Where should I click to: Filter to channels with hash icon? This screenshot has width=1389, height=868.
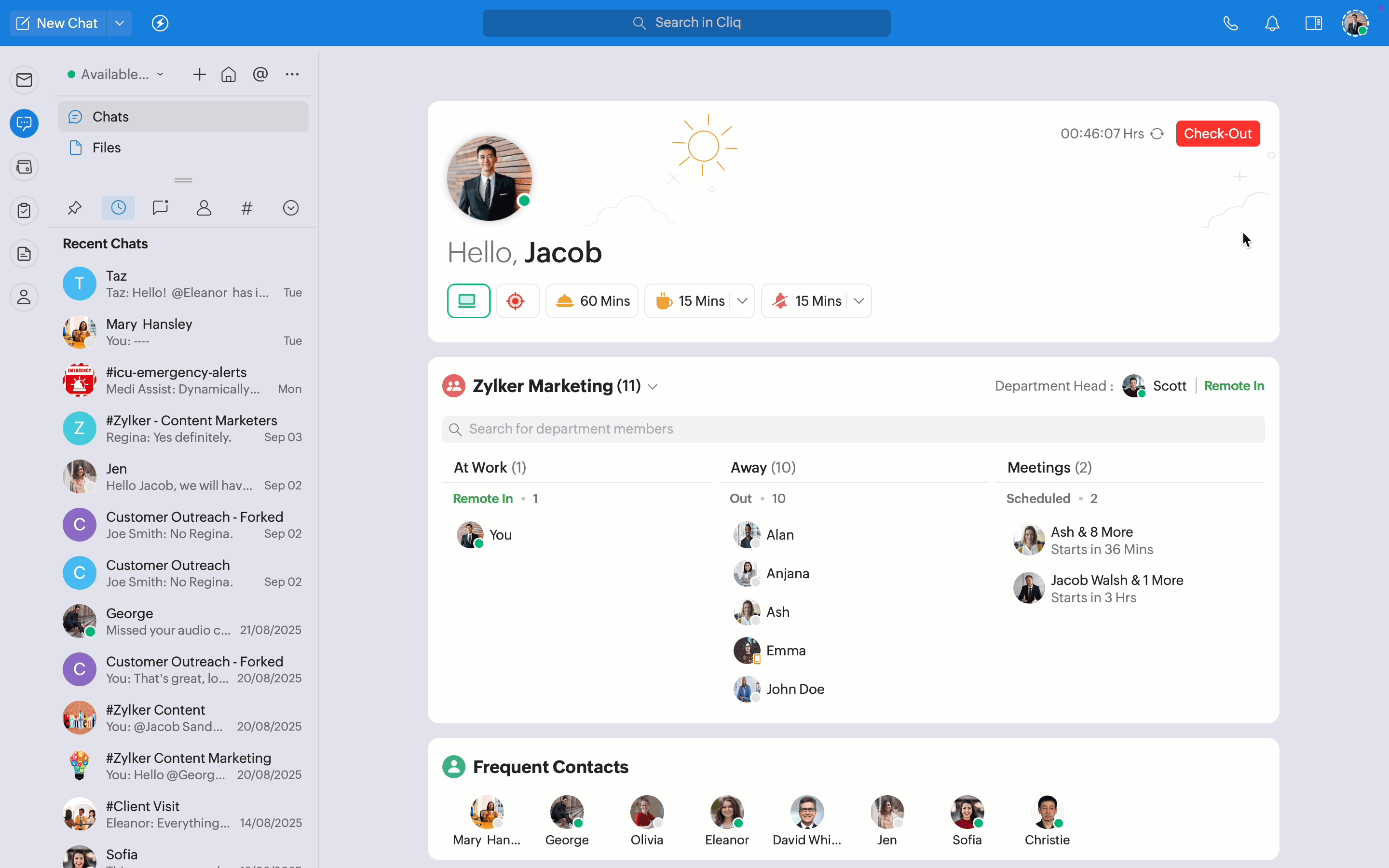[247, 208]
